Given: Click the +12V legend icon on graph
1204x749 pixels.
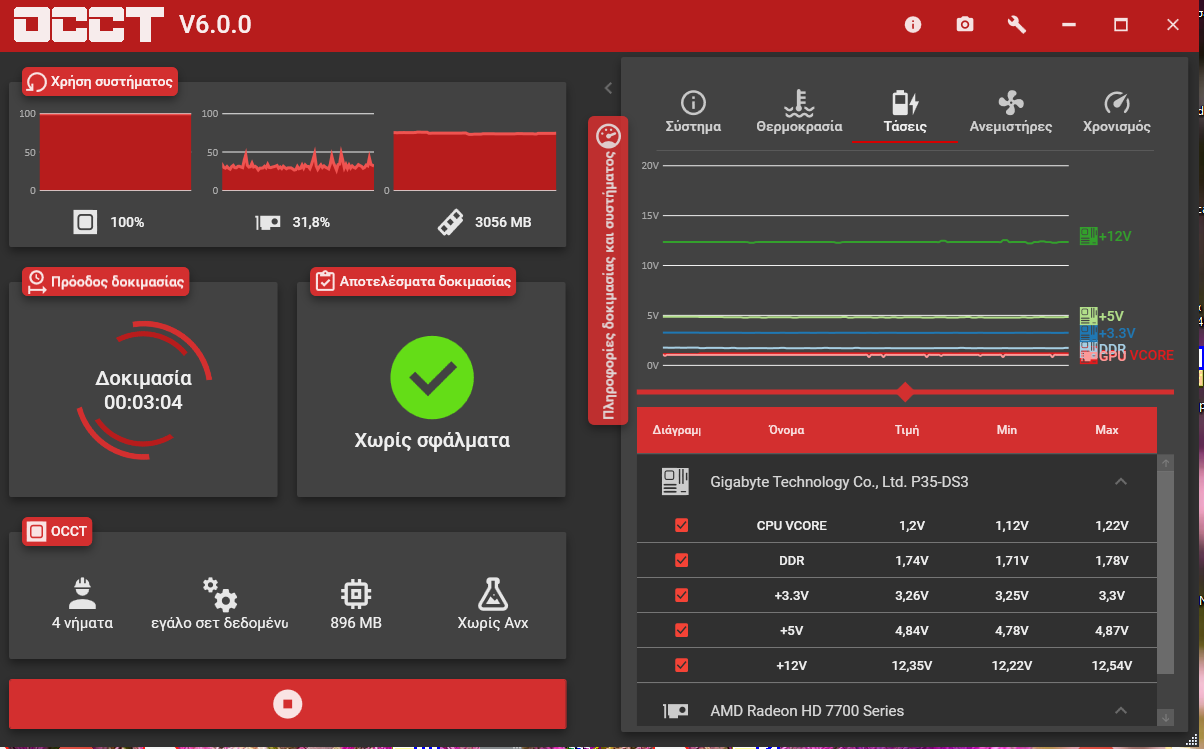Looking at the screenshot, I should 1088,236.
